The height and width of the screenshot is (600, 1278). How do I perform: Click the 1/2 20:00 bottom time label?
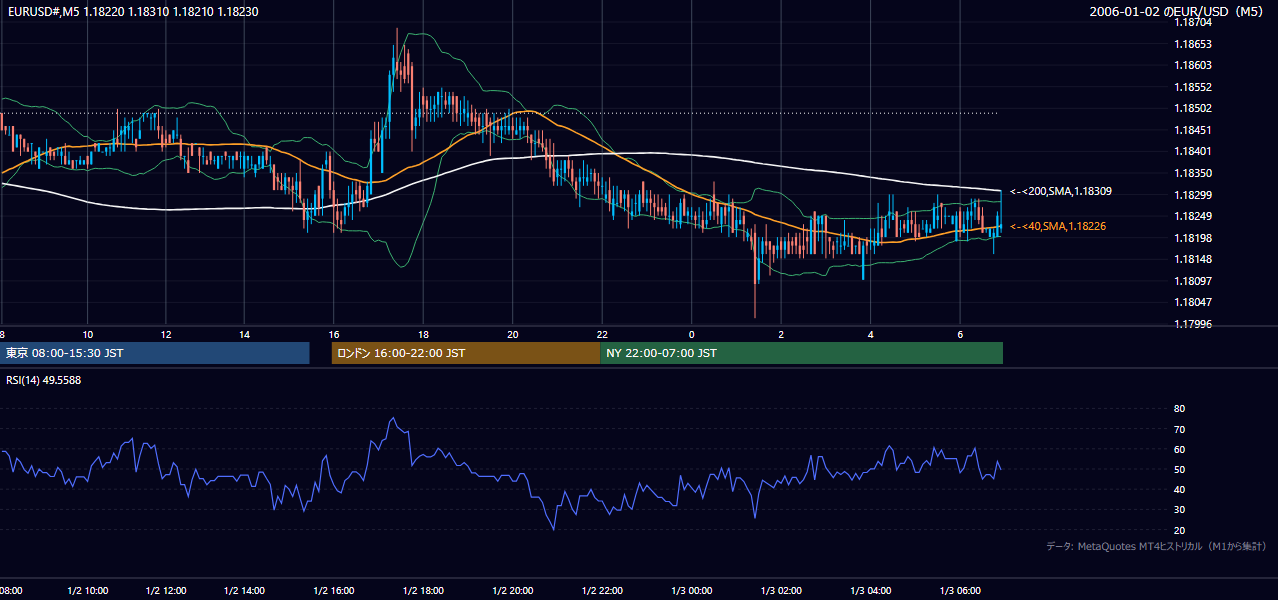pyautogui.click(x=512, y=590)
